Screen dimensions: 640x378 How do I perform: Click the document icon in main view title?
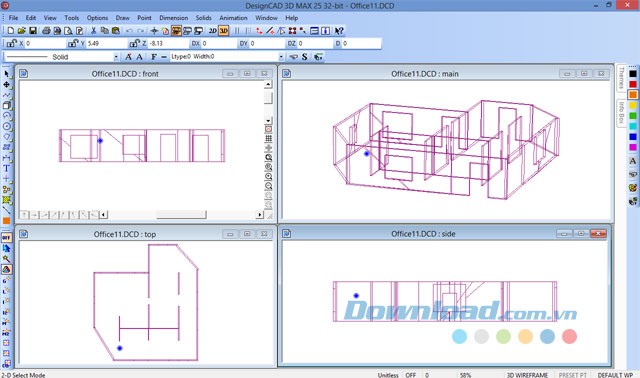pos(287,73)
